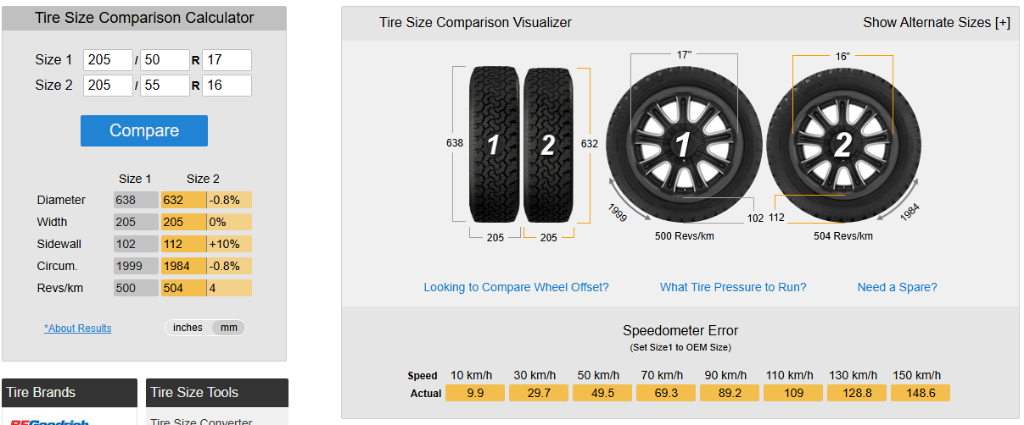Click the BFGoodrich brand logo
This screenshot has height=425, width=1024.
click(x=48, y=420)
